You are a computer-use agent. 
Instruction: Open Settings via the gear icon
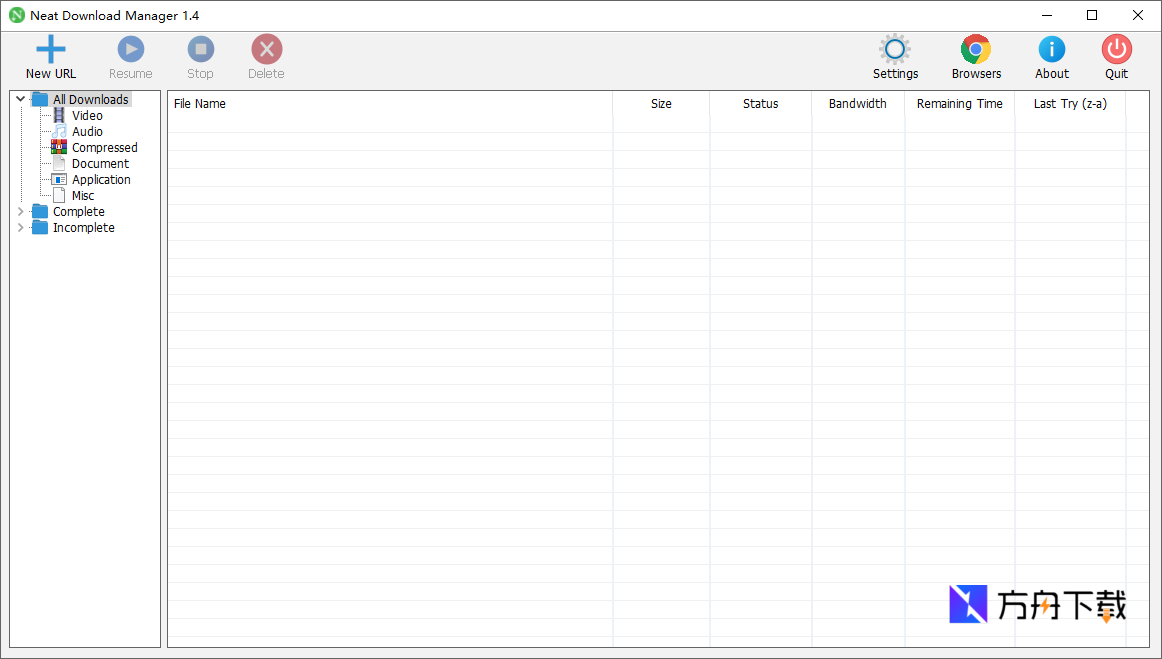point(894,47)
